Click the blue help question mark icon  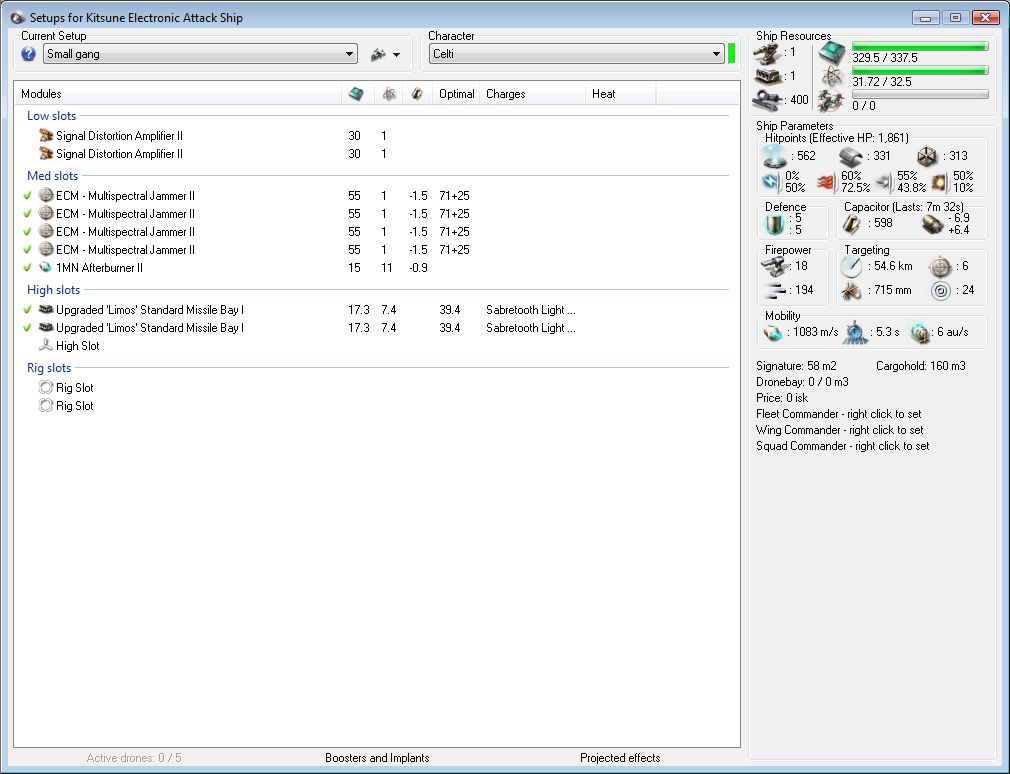point(28,54)
